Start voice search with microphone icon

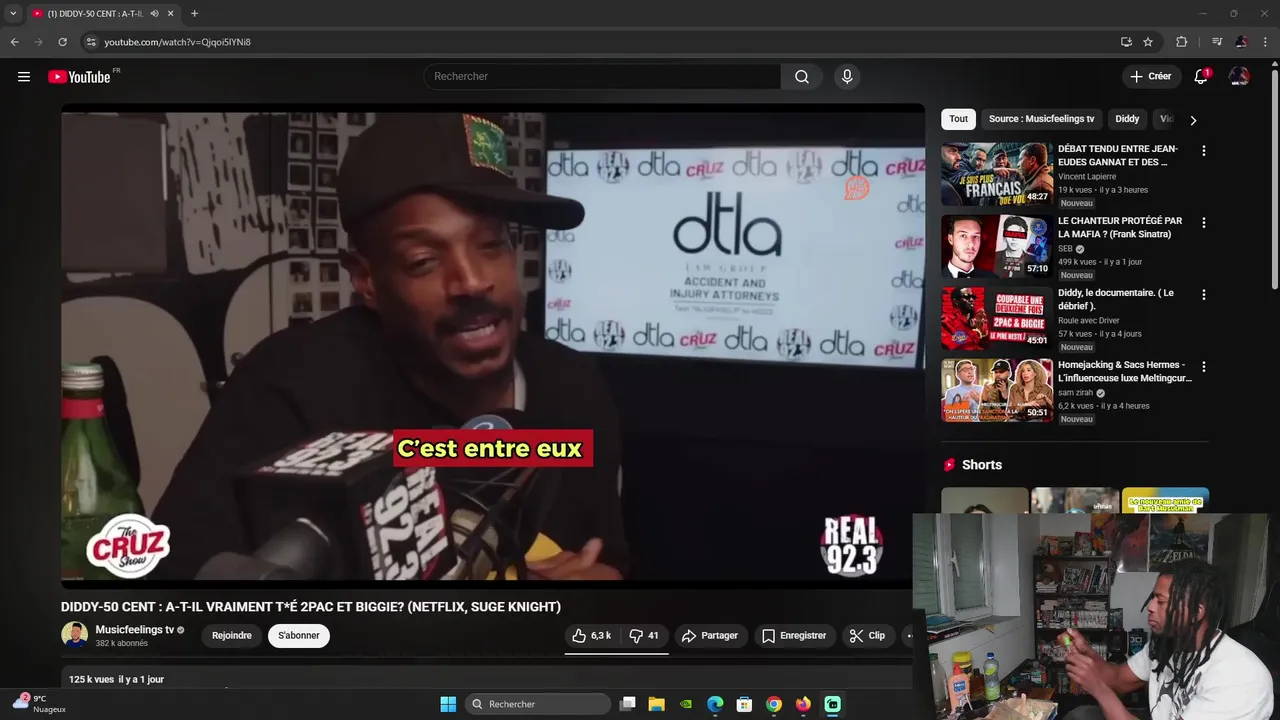tap(847, 77)
